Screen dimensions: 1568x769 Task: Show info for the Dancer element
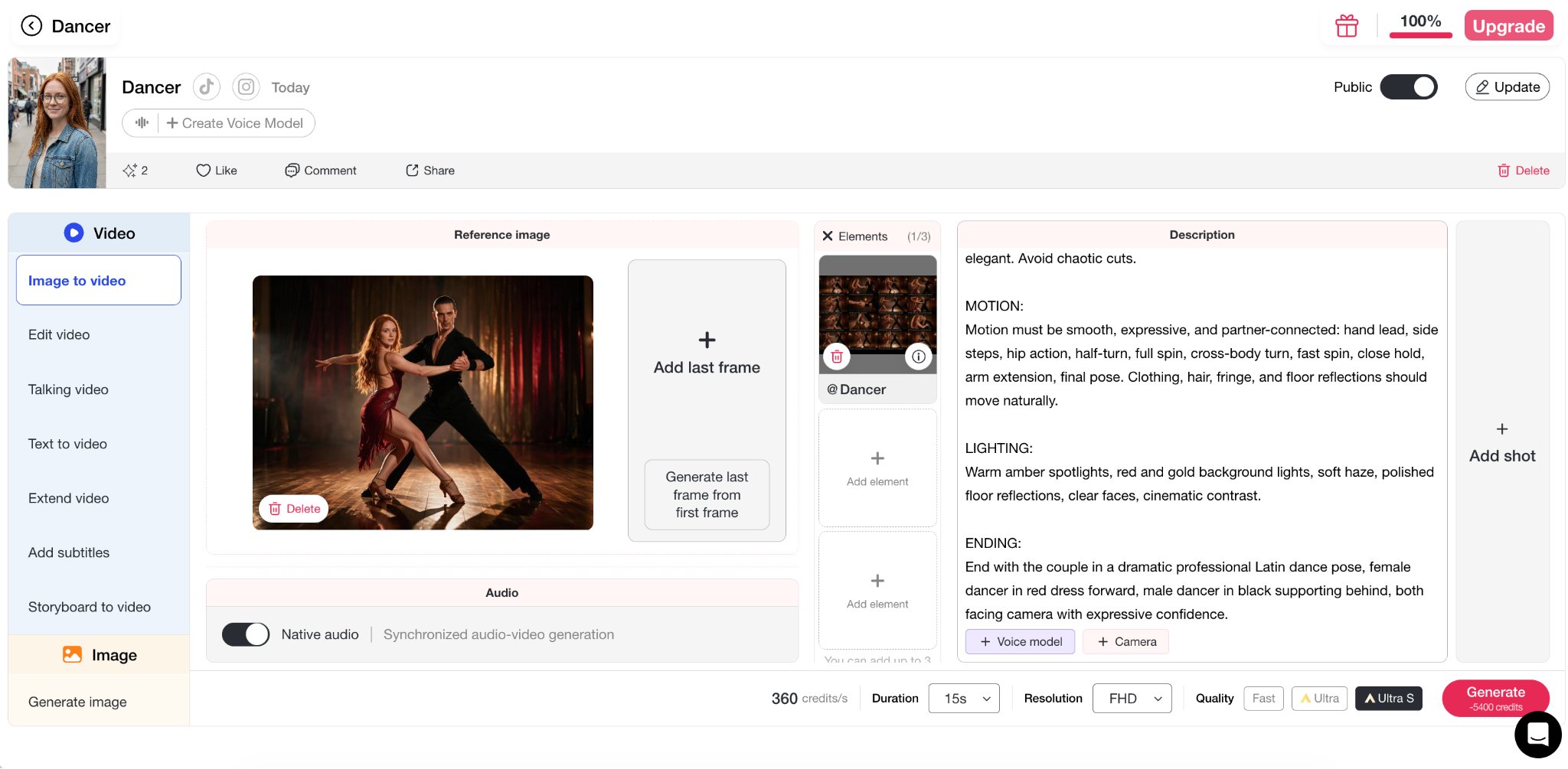(x=919, y=357)
